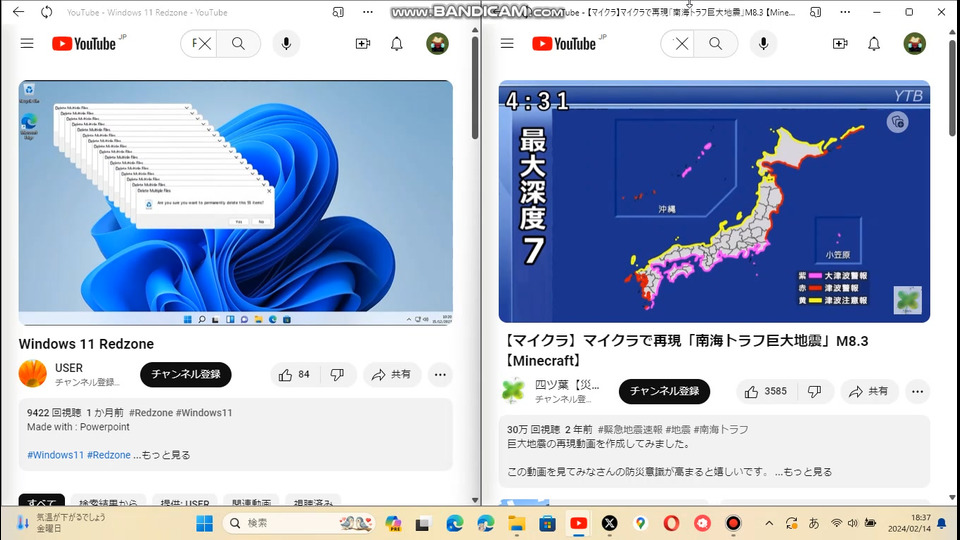Viewport: 960px width, 540px height.
Task: Open the blue #Windows11 hashtag link
Action: pyautogui.click(x=55, y=455)
